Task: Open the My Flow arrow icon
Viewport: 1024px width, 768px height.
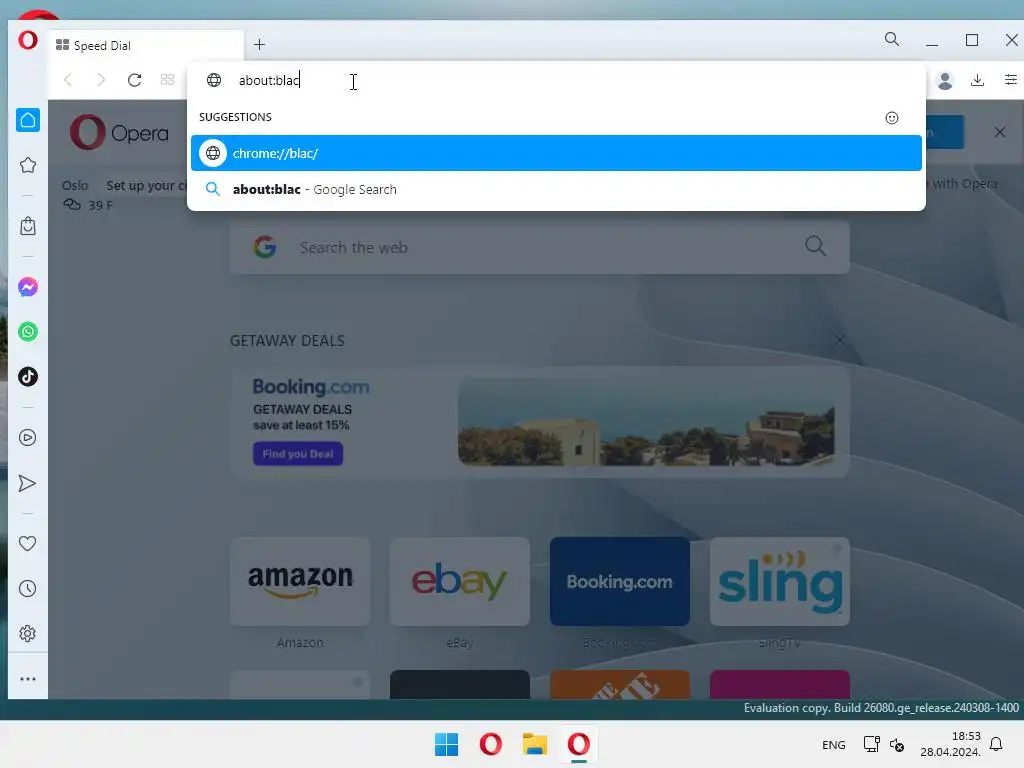Action: pos(27,483)
